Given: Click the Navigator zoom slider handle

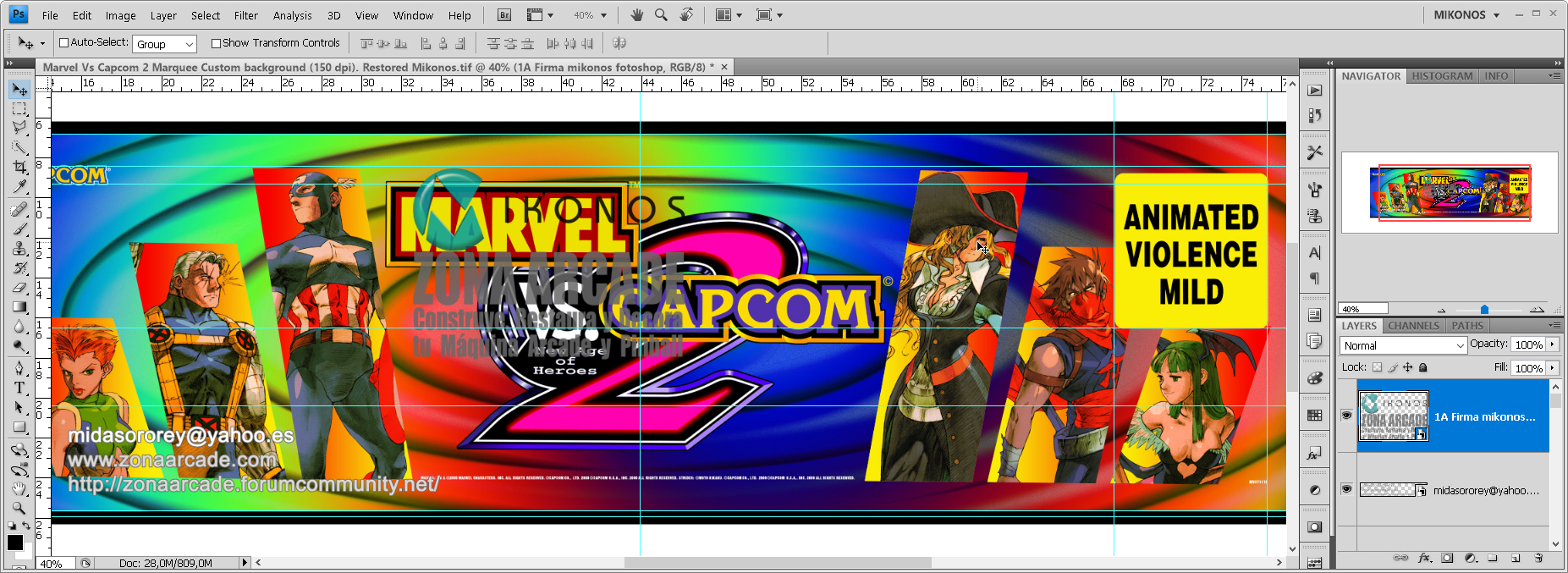Looking at the screenshot, I should point(1484,310).
